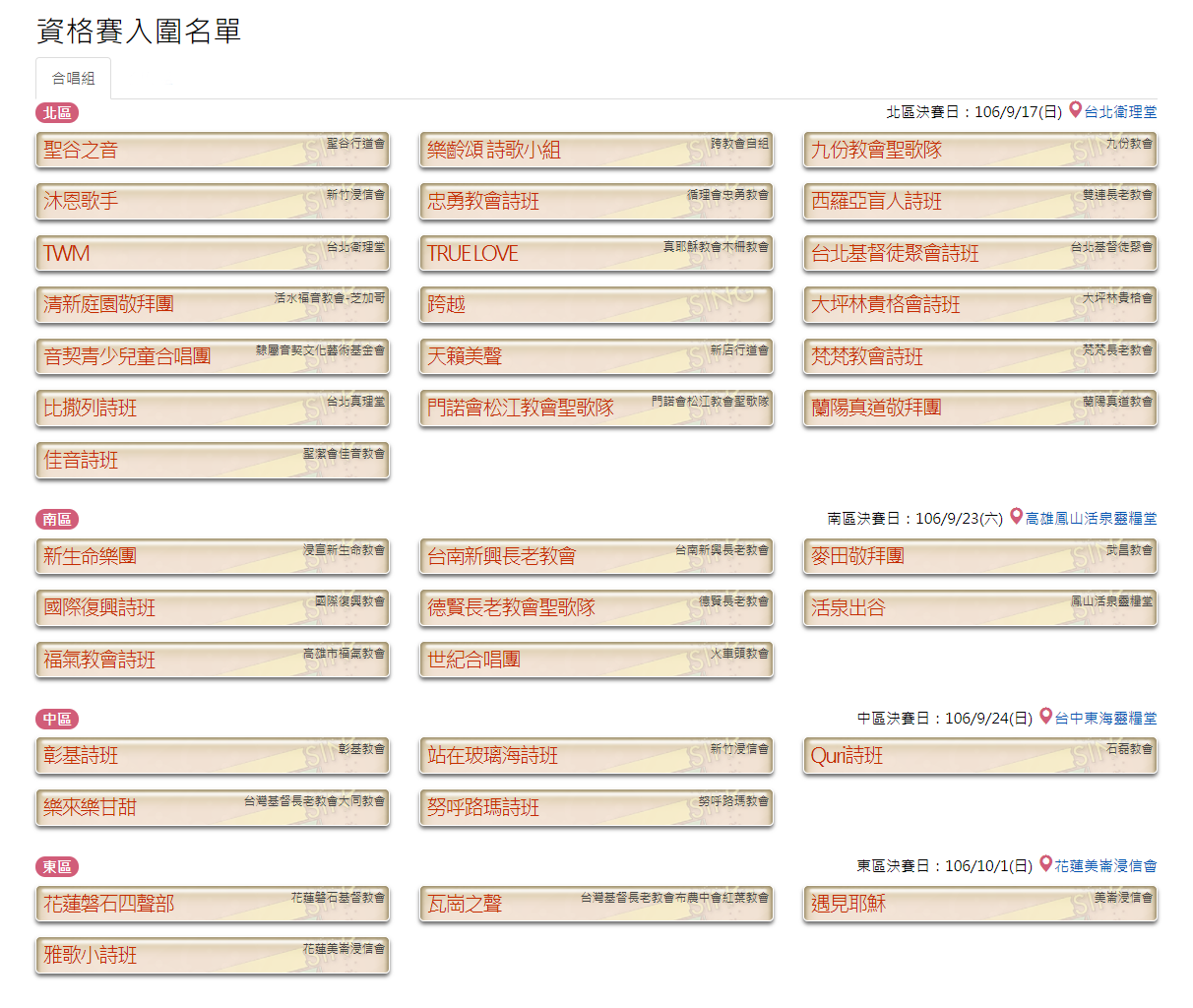The image size is (1193, 1008).
Task: Click the 沐恩歌手 group card
Action: click(213, 202)
